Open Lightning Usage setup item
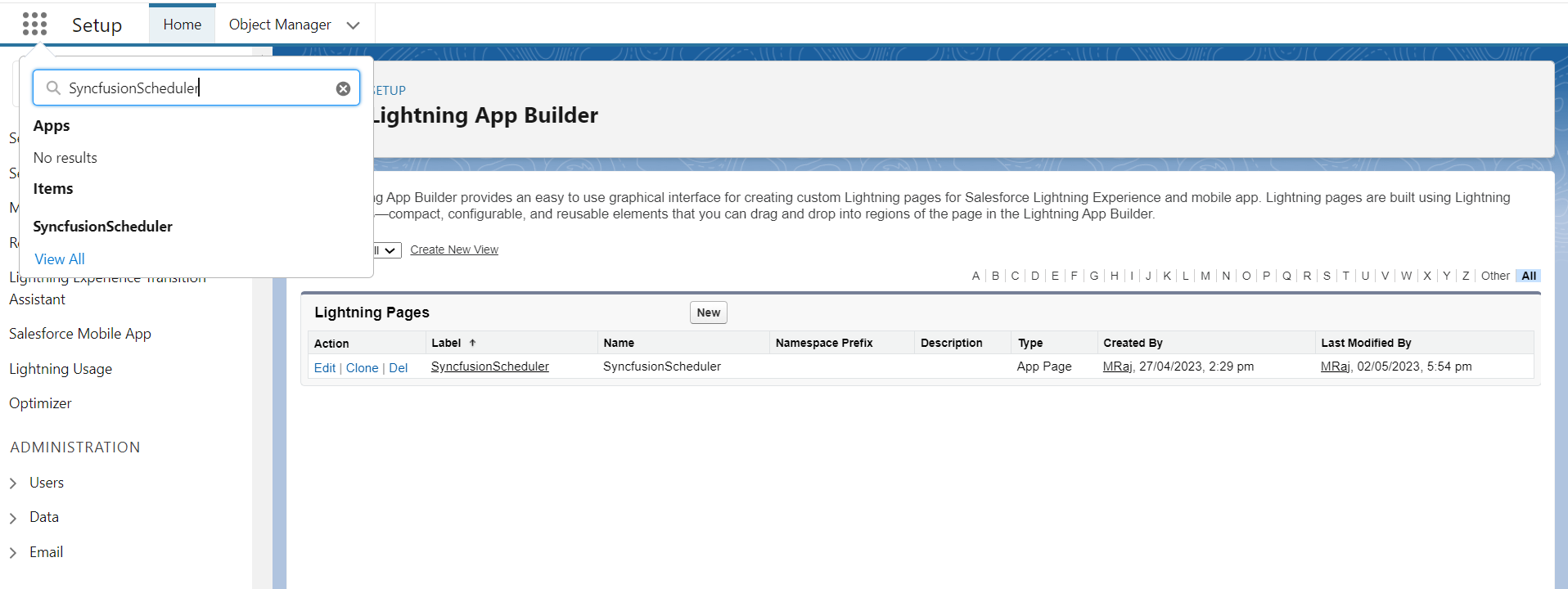The height and width of the screenshot is (589, 1568). coord(61,369)
